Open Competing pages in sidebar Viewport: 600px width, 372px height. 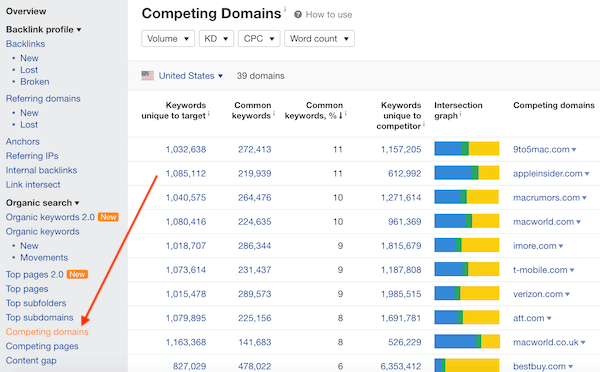click(42, 346)
